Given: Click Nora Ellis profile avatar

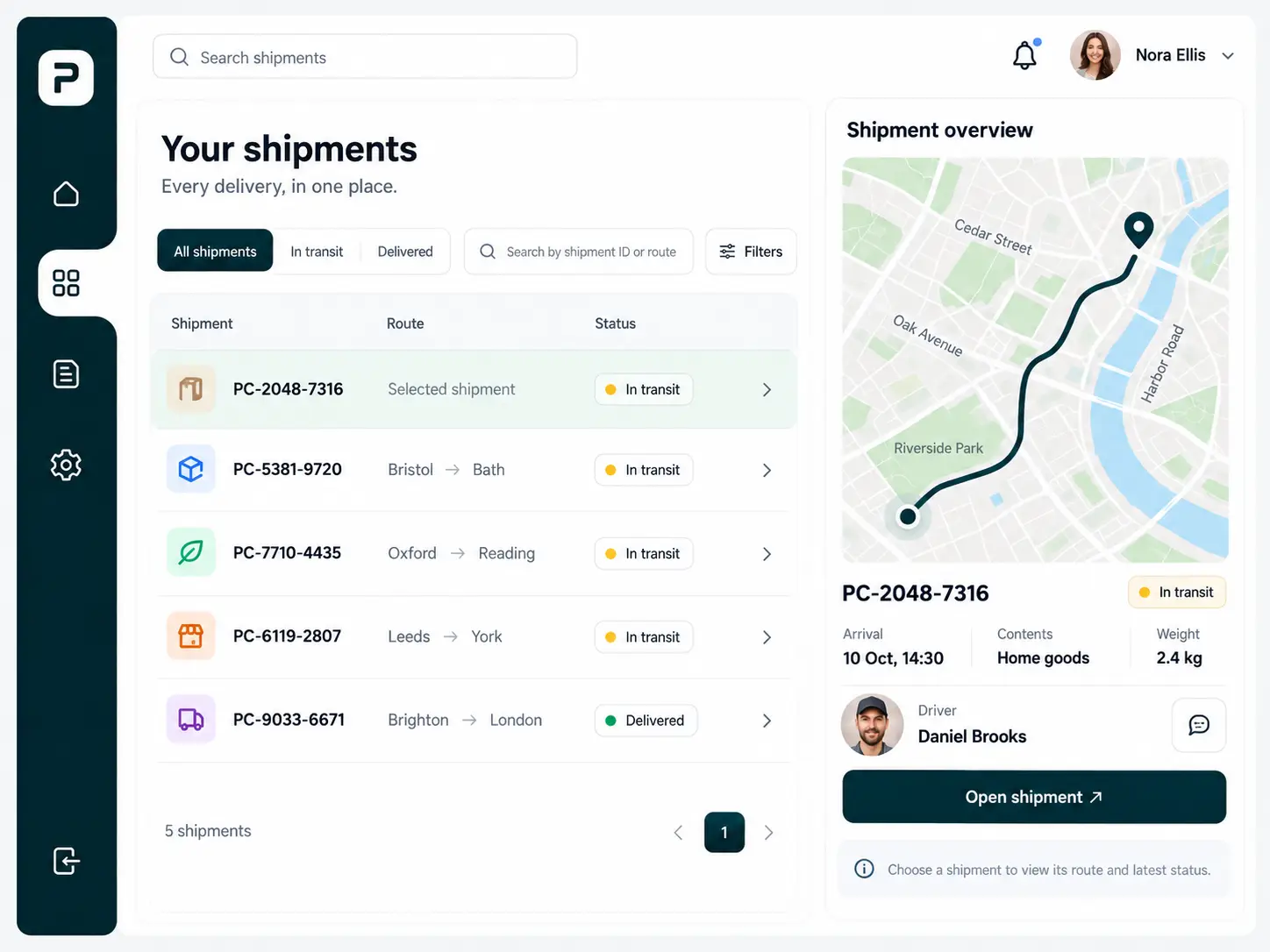Looking at the screenshot, I should [x=1095, y=55].
